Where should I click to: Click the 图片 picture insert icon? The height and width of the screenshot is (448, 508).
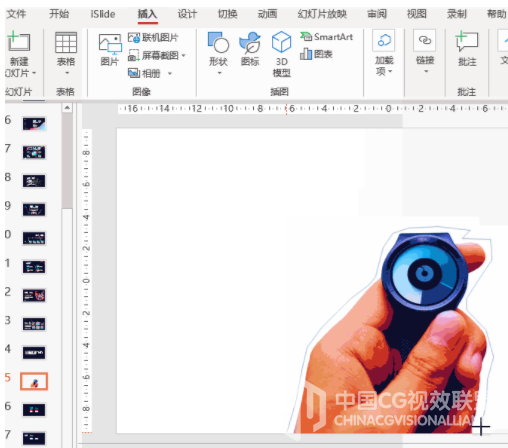pos(110,44)
